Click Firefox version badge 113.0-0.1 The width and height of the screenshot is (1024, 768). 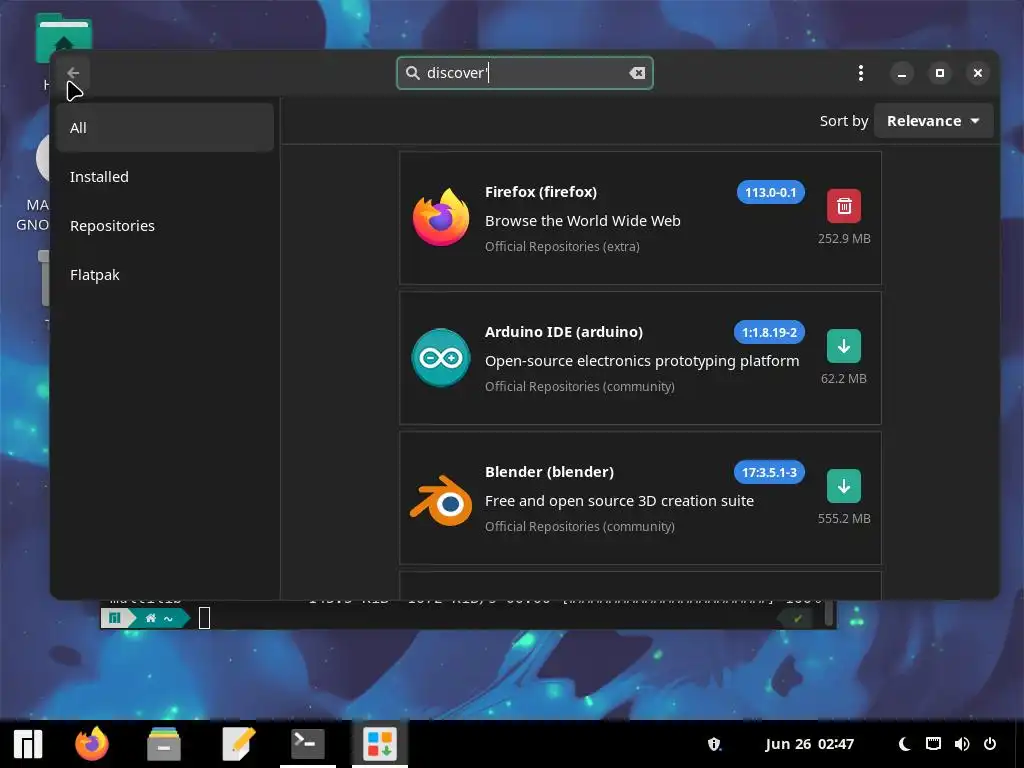coord(771,193)
